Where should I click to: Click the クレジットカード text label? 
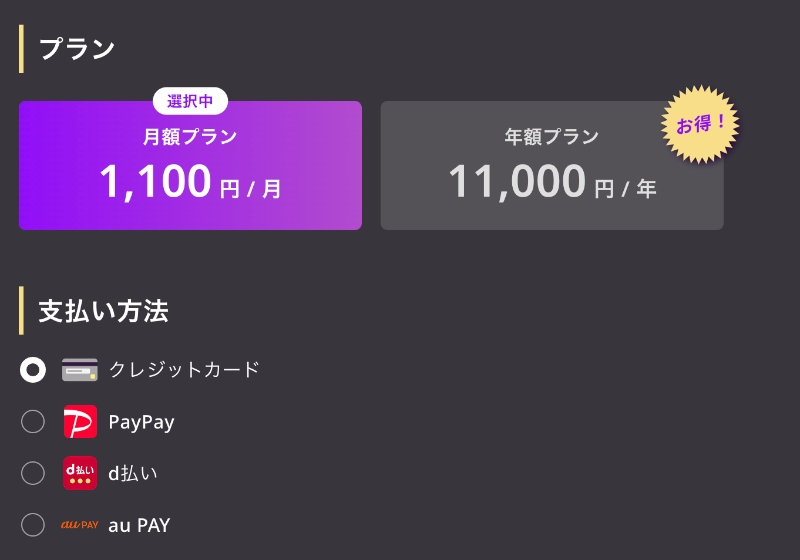click(184, 370)
